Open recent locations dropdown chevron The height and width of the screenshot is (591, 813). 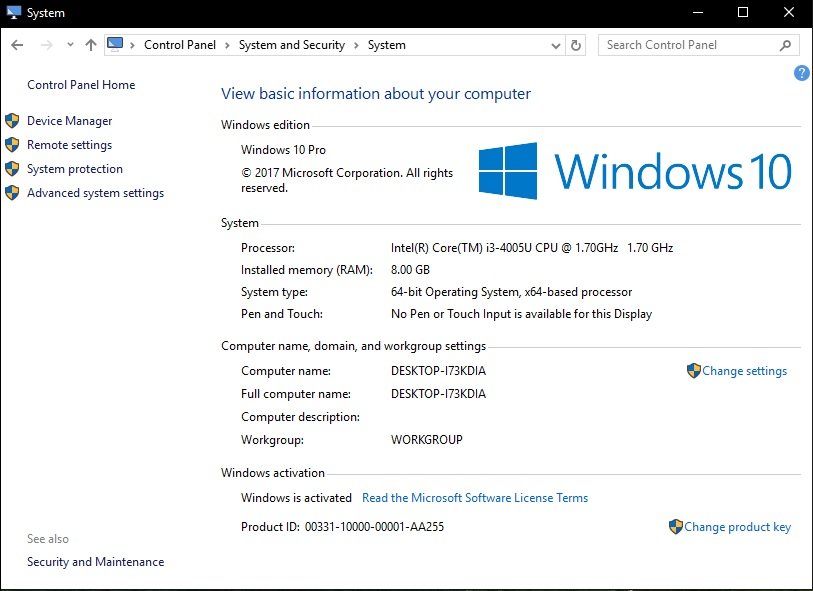click(71, 45)
